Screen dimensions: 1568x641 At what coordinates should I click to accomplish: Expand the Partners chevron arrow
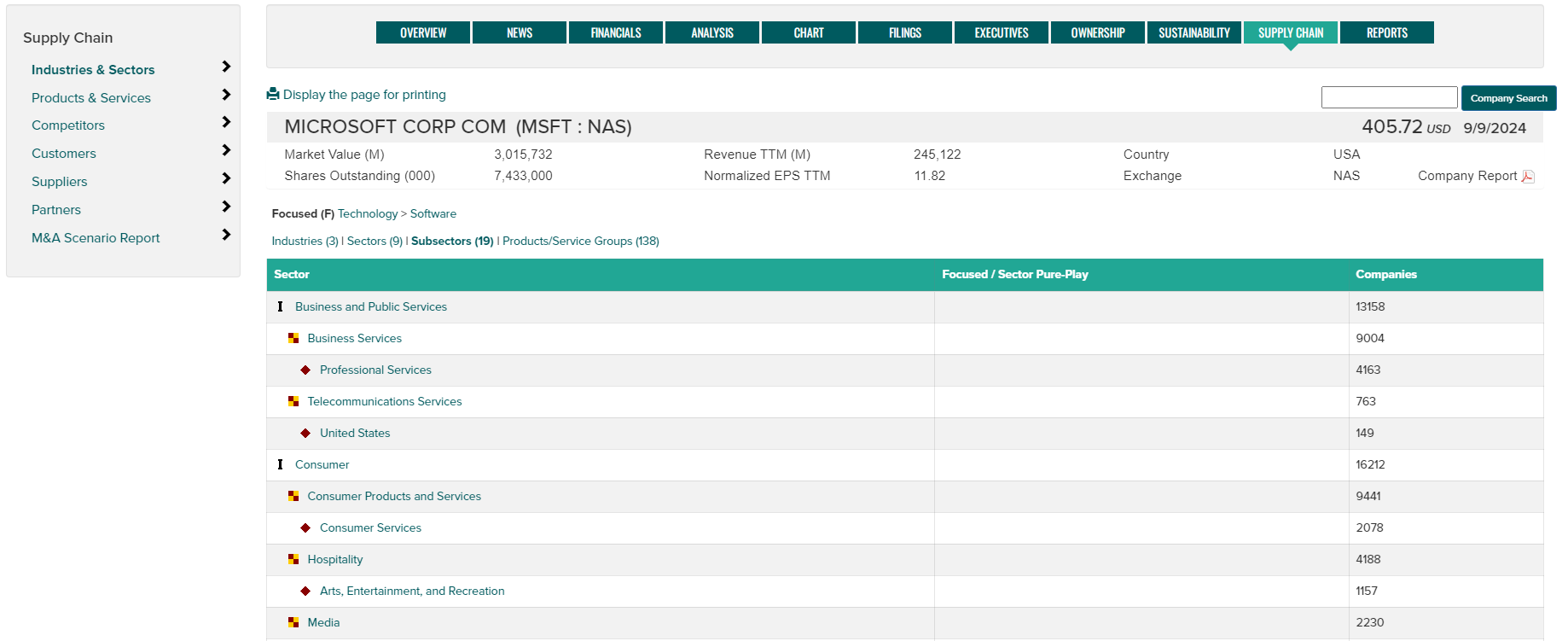coord(226,207)
